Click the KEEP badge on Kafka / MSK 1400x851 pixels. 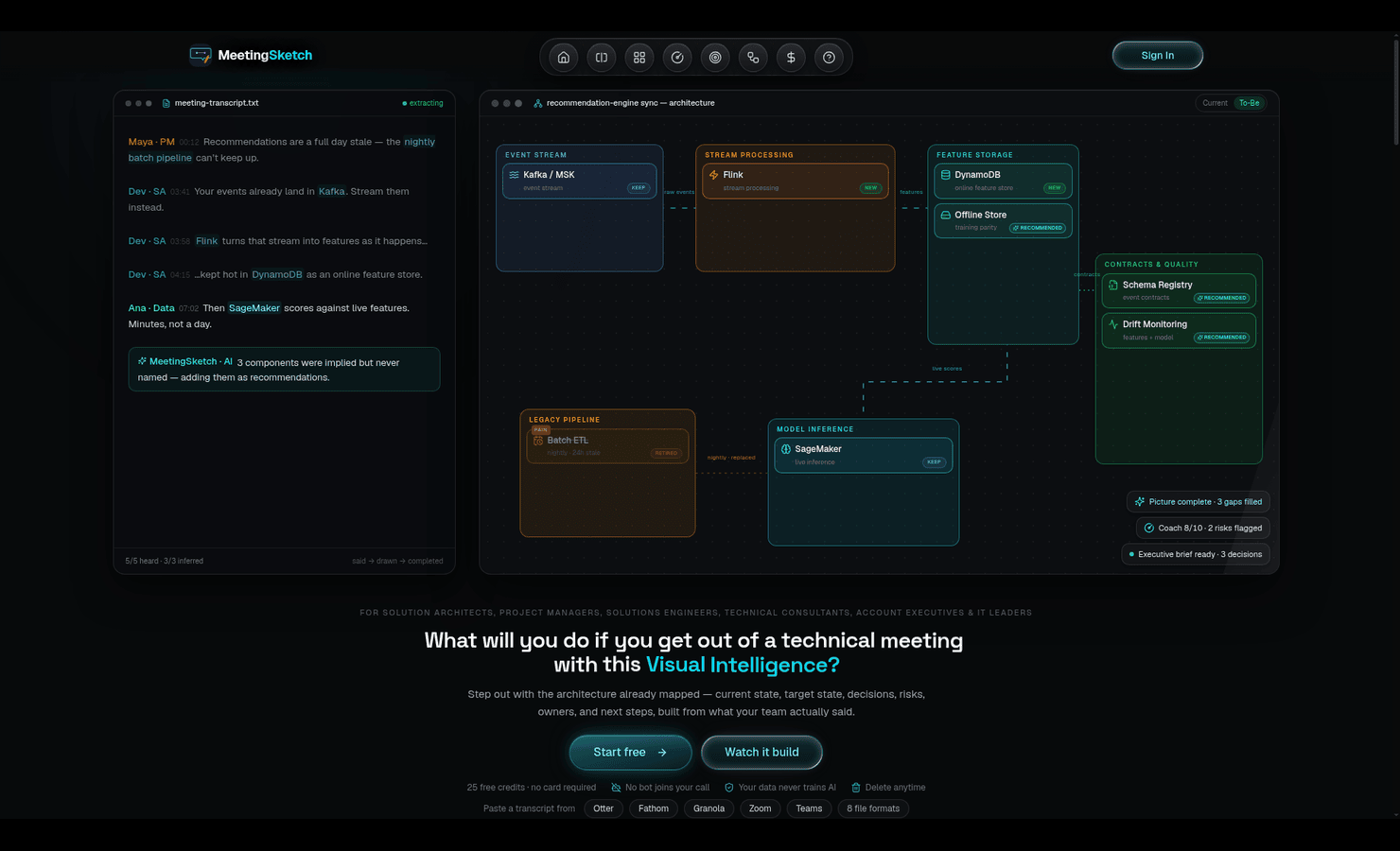click(639, 188)
